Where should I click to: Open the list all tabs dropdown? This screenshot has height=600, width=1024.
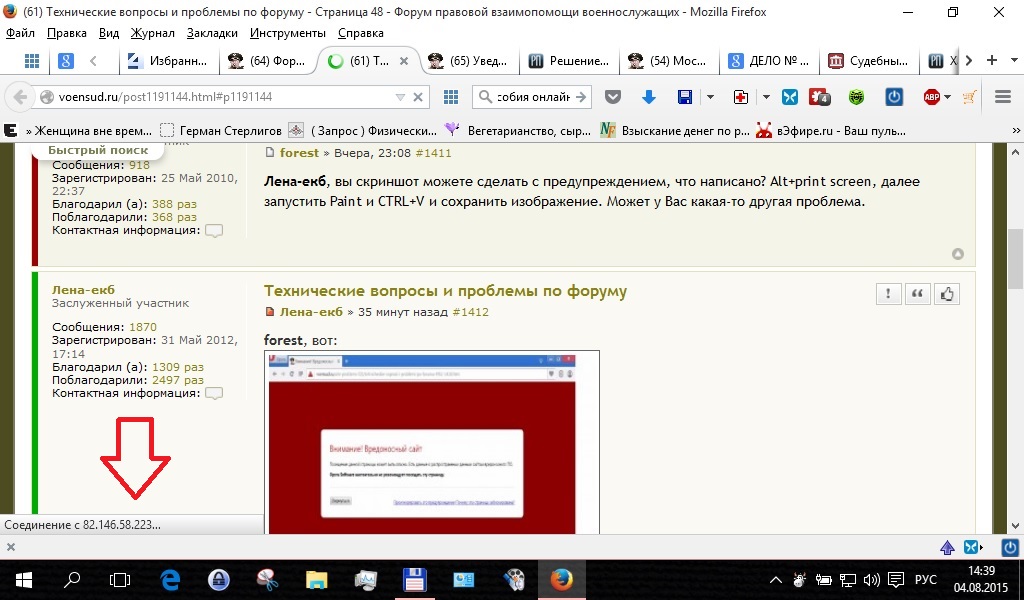1014,60
